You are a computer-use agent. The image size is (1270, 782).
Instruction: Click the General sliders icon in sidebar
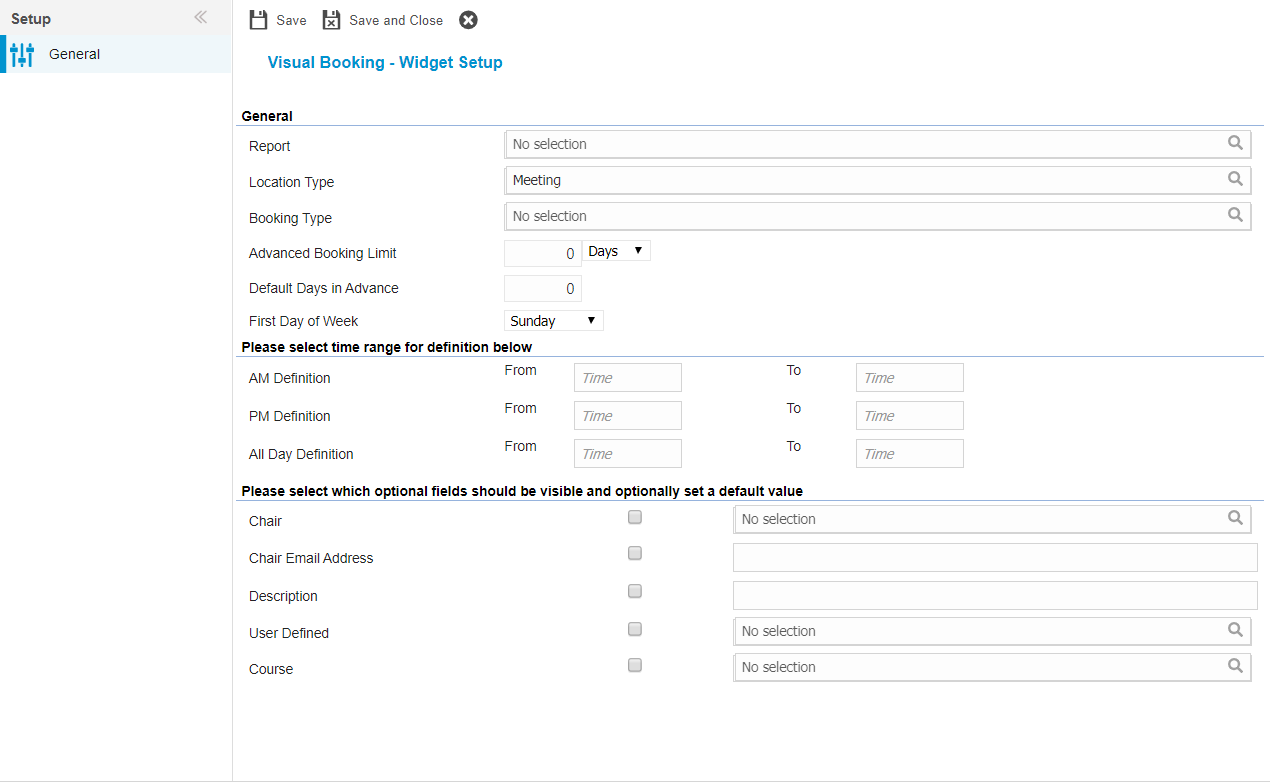point(22,54)
